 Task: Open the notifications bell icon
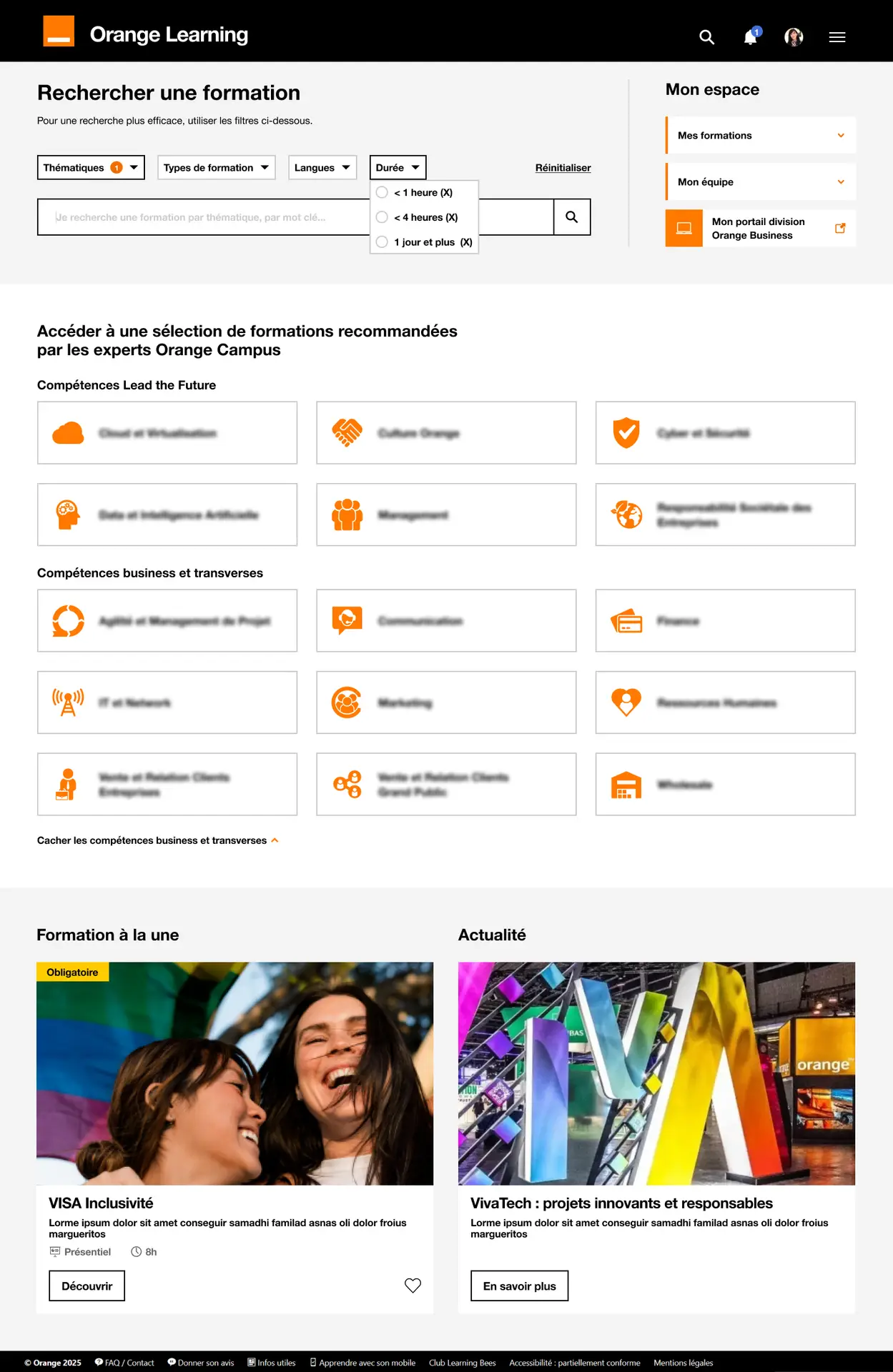(751, 36)
